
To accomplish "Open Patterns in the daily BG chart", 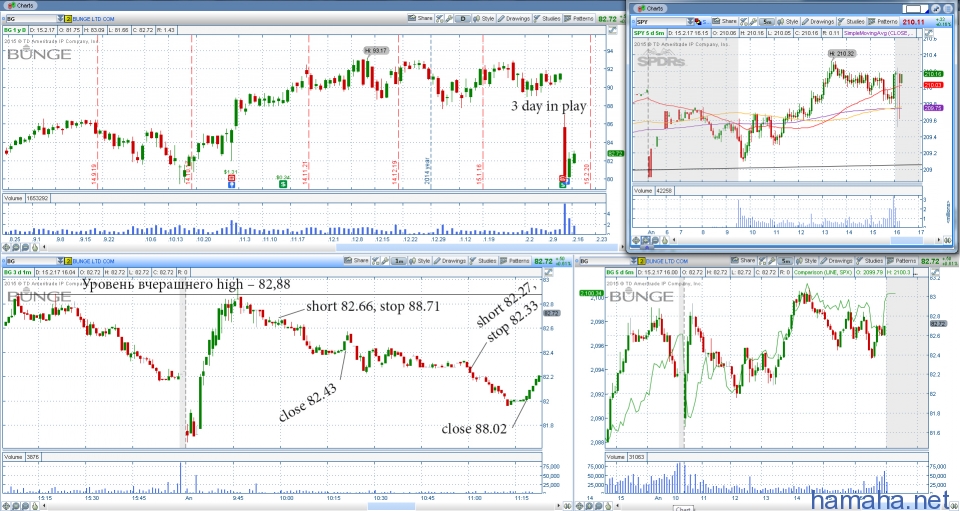I will [x=579, y=18].
